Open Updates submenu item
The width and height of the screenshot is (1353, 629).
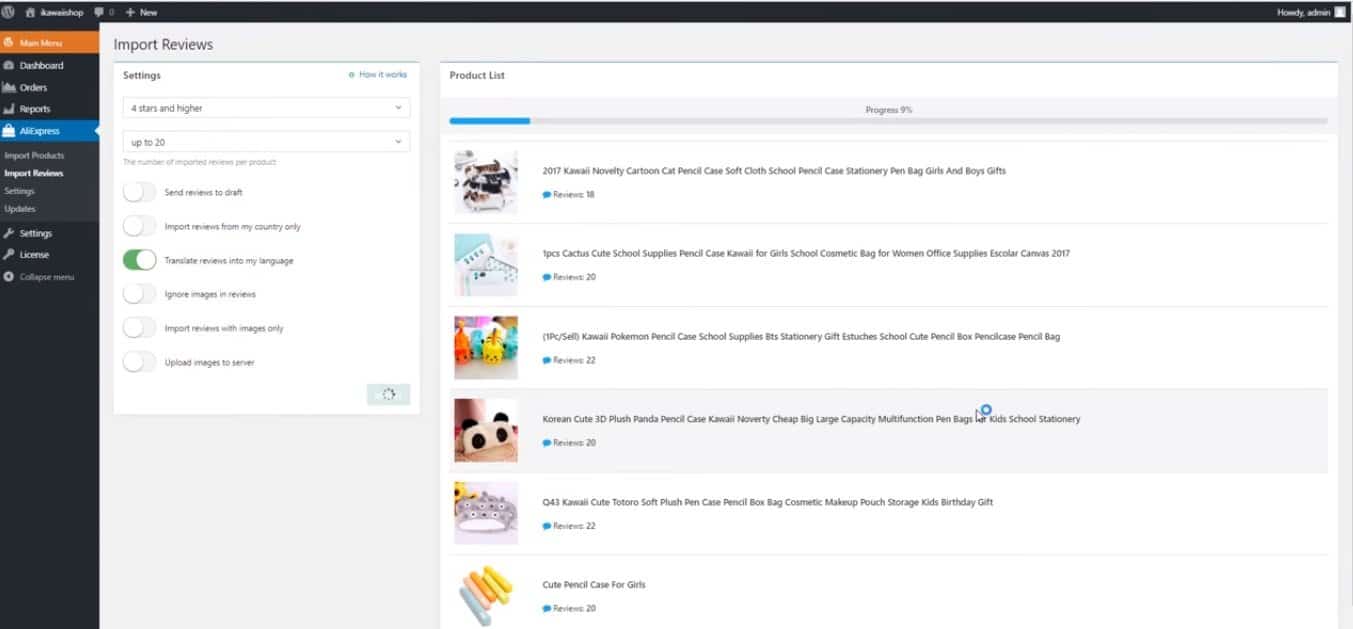(20, 209)
